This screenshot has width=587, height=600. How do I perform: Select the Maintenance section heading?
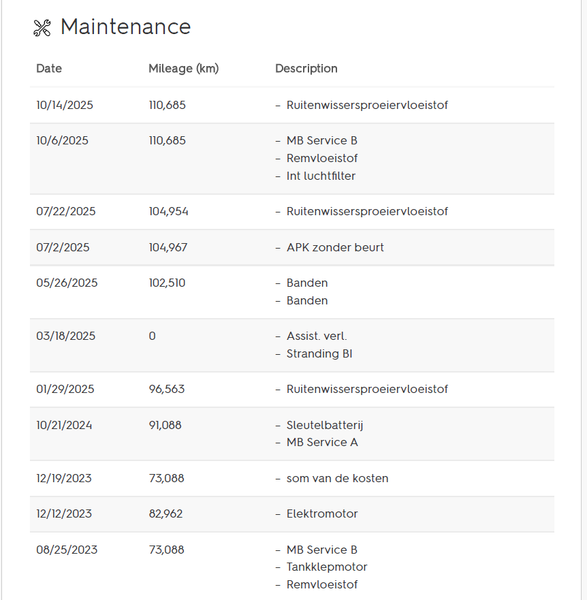(126, 27)
